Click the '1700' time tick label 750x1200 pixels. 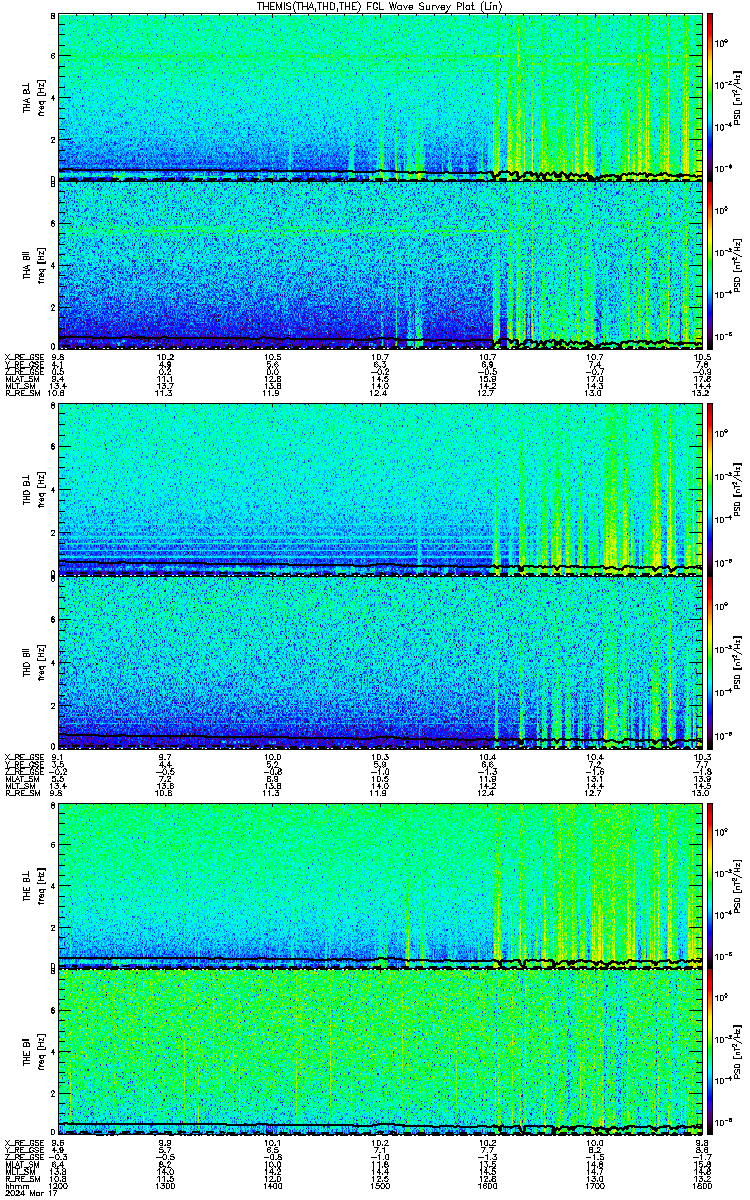pos(594,1184)
